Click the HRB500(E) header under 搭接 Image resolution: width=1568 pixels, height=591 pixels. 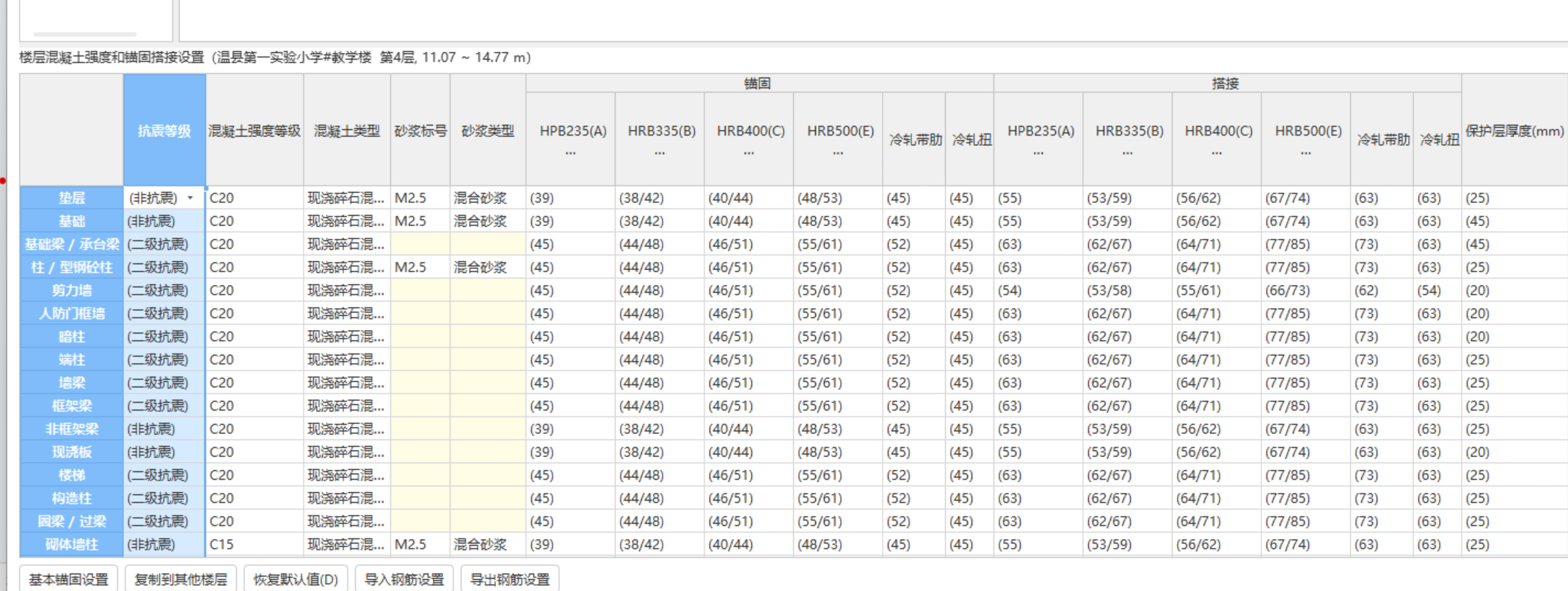1306,139
